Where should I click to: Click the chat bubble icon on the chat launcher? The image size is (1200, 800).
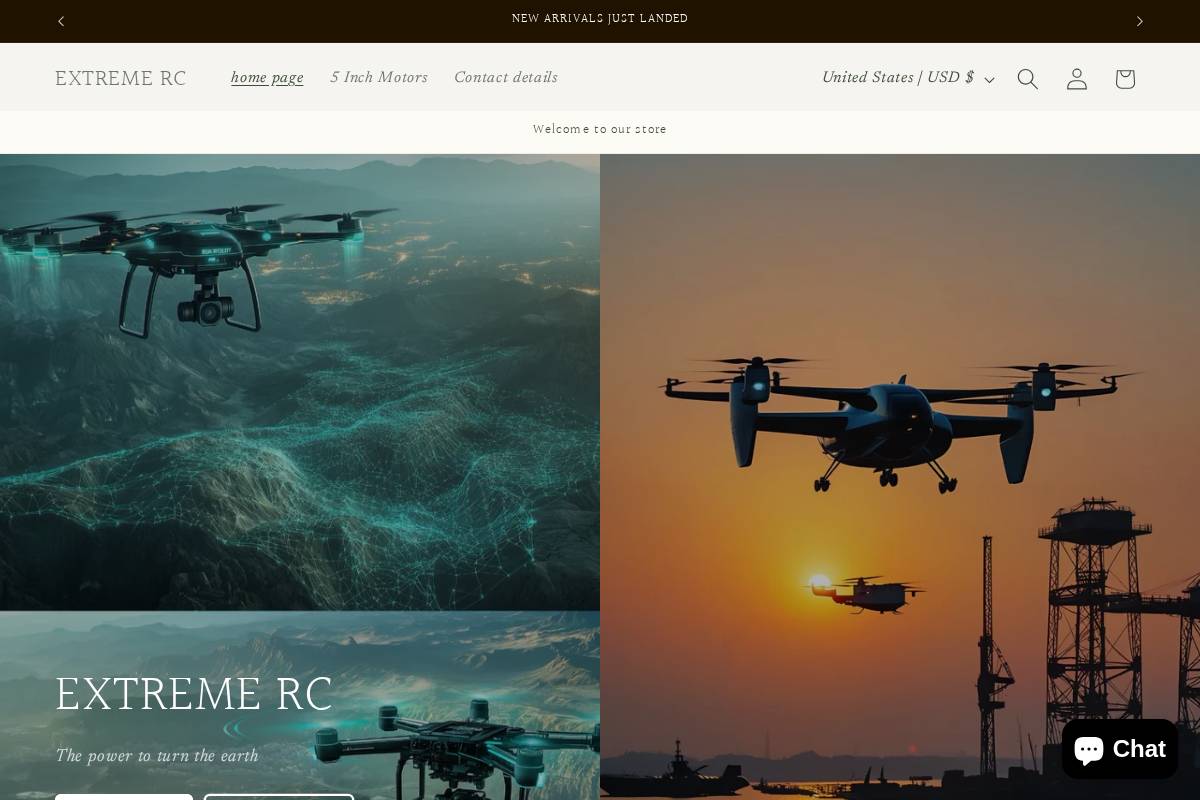click(x=1088, y=749)
